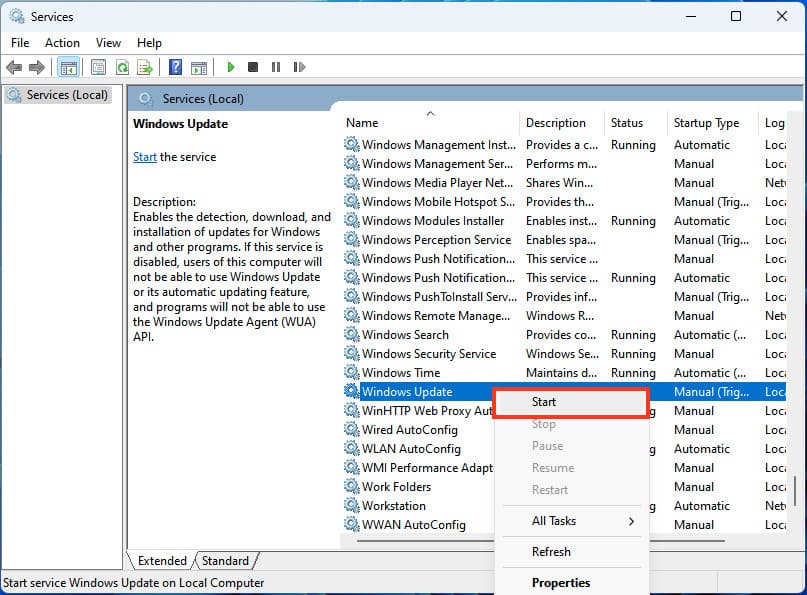Screen dimensions: 807x595
Task: Select Windows Mobile Hotspot S... service
Action: [x=565, y=202]
